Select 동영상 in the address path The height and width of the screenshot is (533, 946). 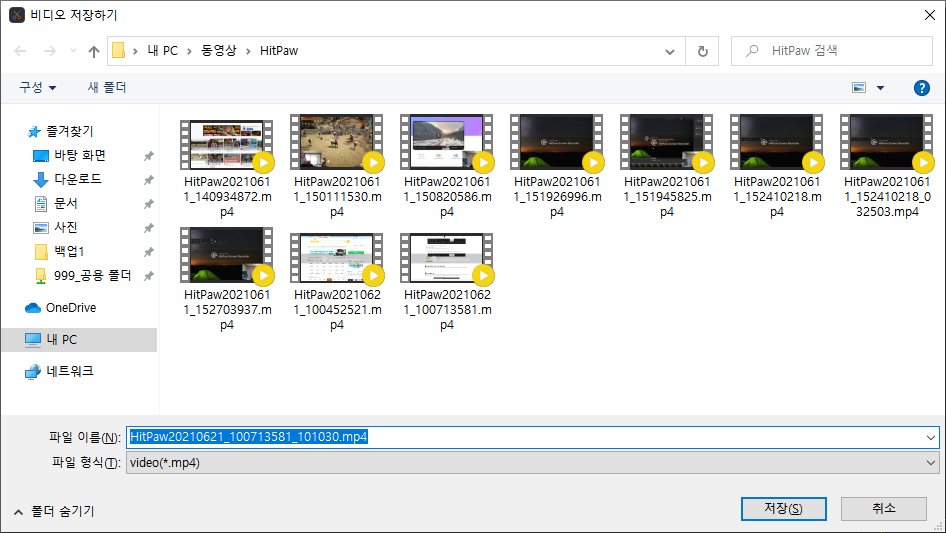click(218, 51)
